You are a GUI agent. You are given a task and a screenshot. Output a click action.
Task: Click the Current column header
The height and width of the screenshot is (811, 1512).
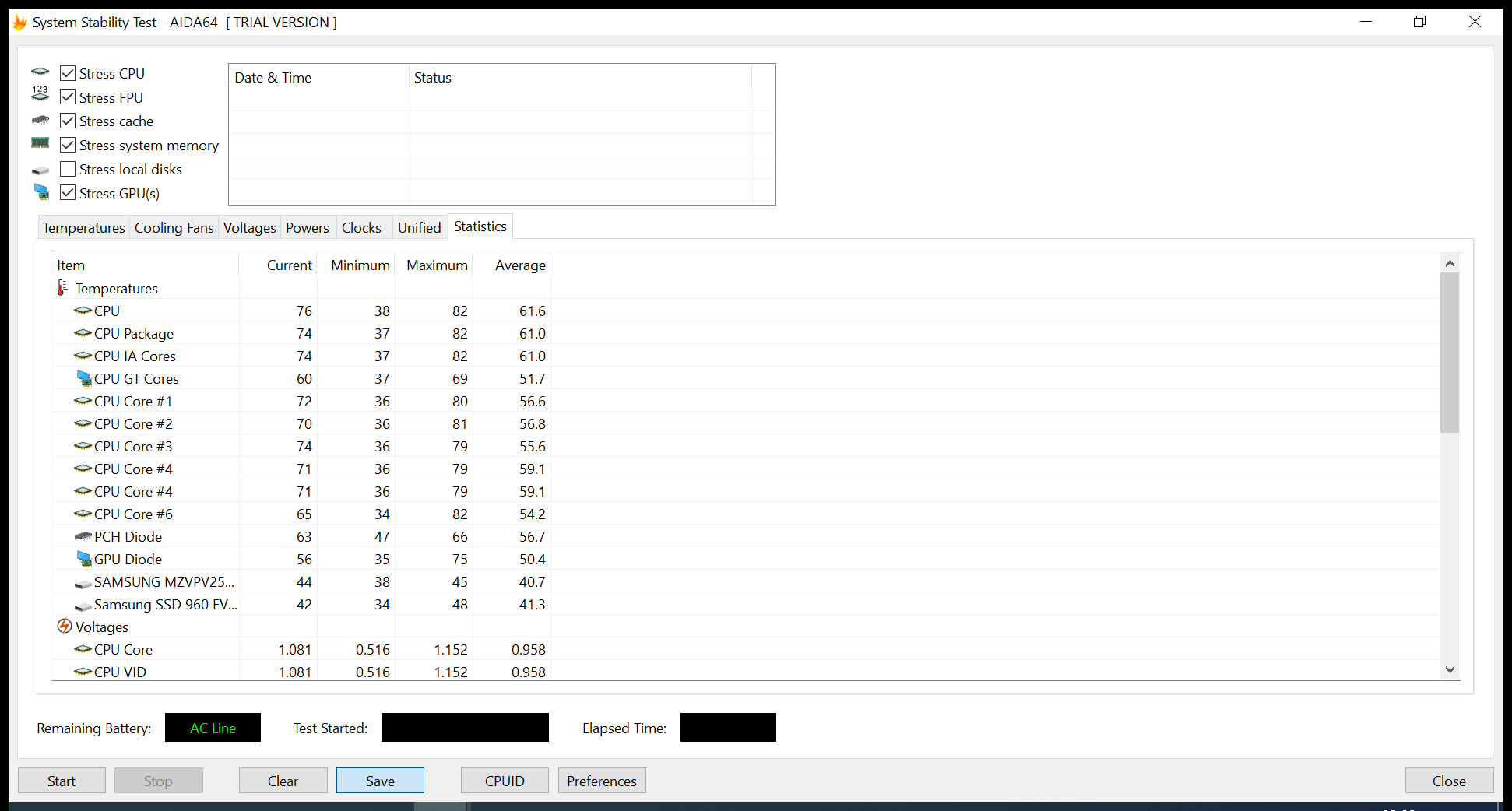[278, 265]
